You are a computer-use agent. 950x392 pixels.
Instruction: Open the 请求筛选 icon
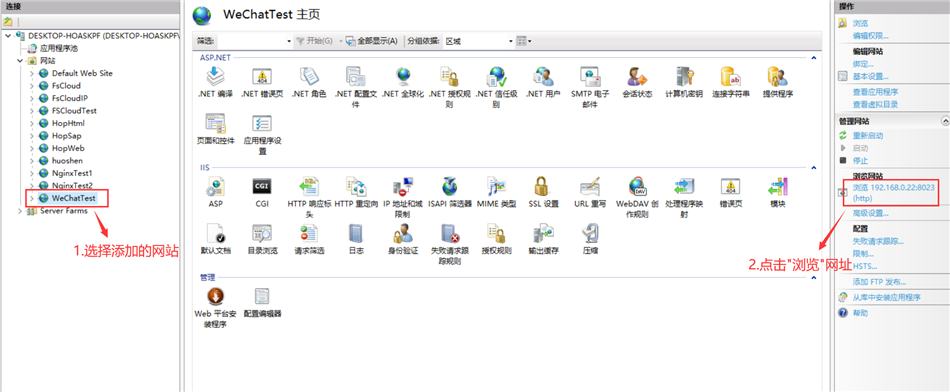coord(309,233)
